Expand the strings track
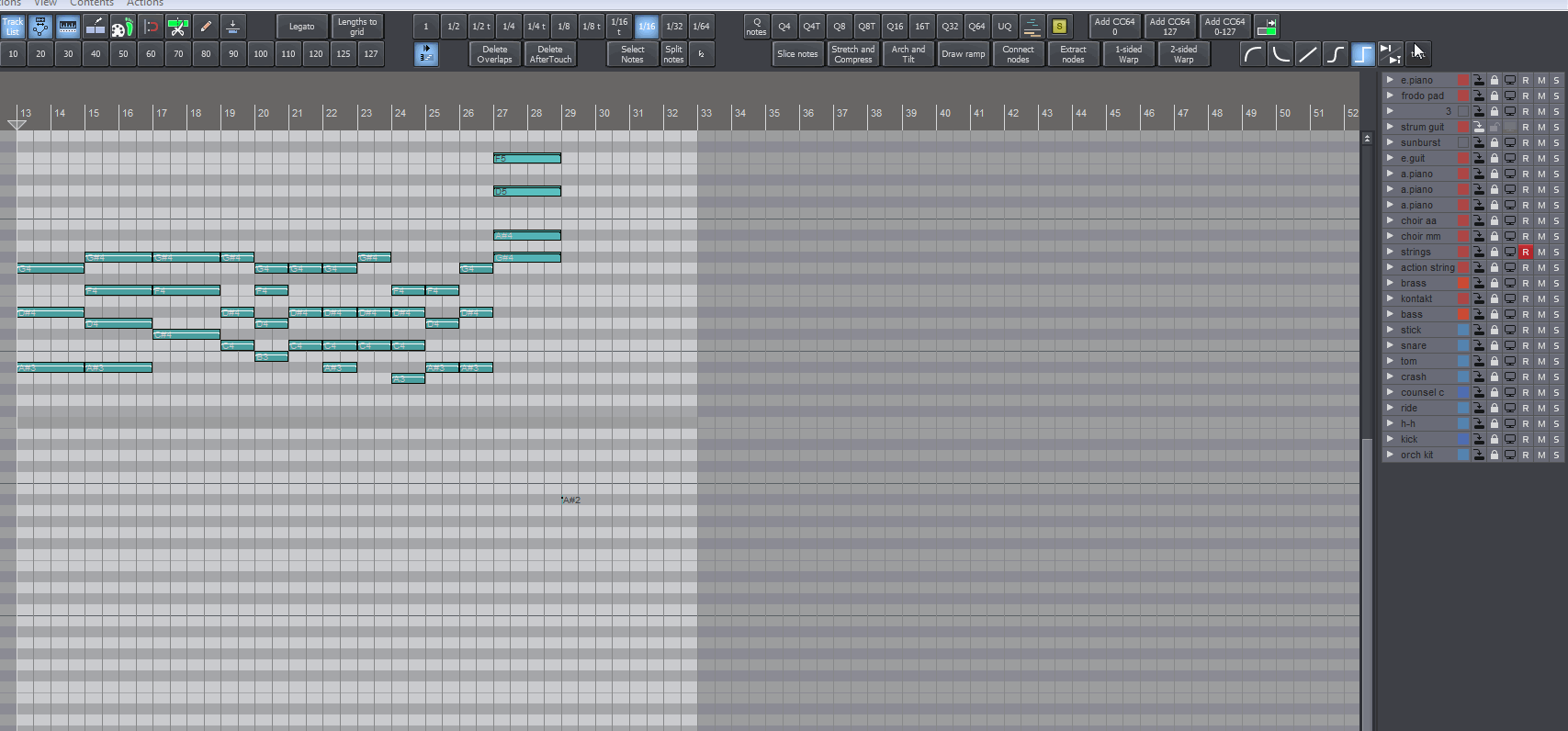This screenshot has width=1568, height=731. point(1390,252)
